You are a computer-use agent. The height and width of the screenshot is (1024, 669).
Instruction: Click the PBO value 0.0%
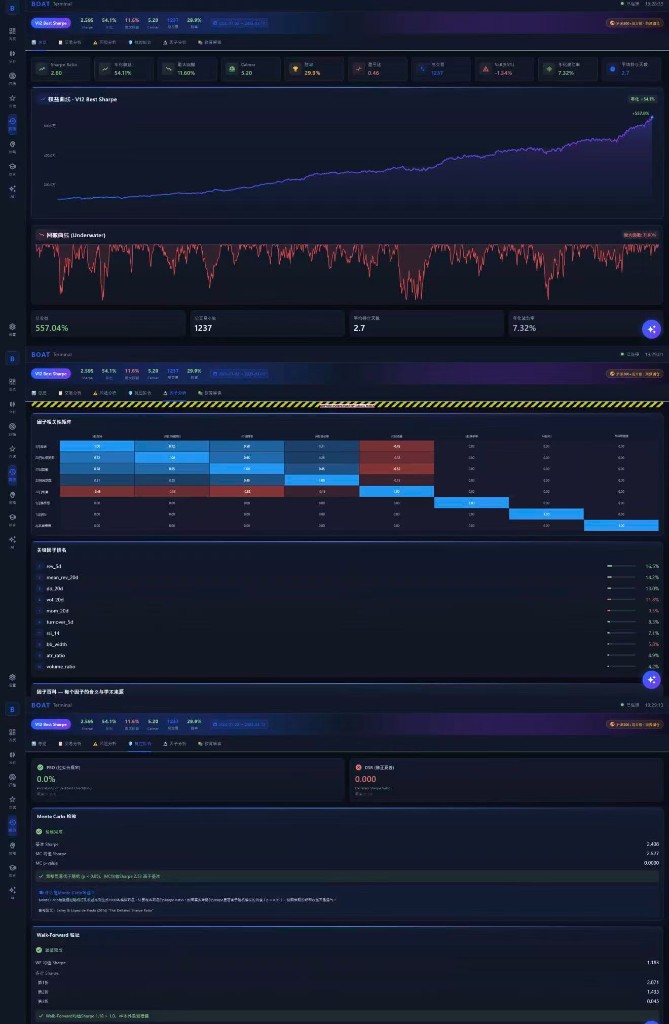pos(46,779)
